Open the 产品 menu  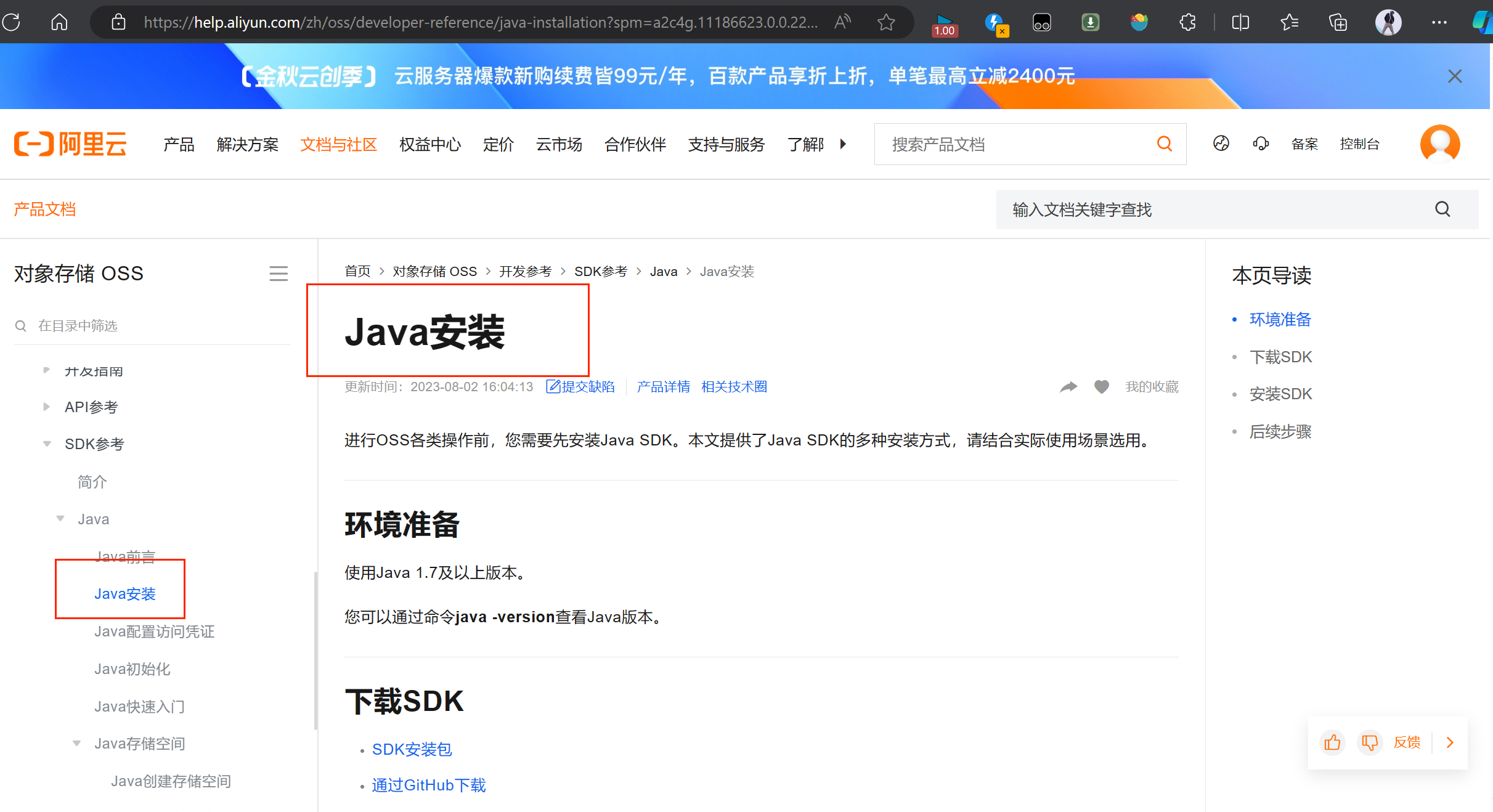[179, 145]
